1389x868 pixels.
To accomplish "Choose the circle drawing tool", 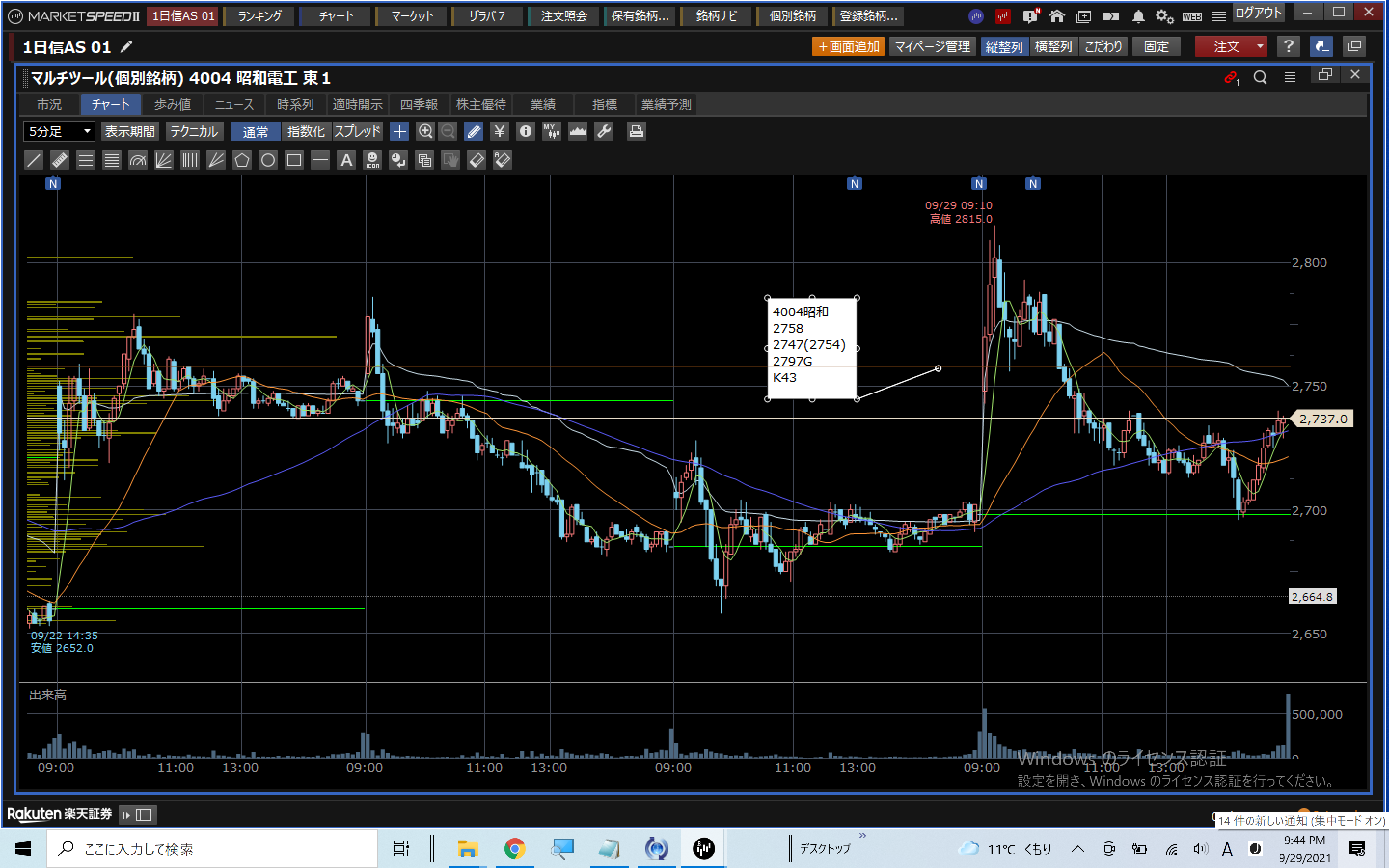I will pos(268,160).
